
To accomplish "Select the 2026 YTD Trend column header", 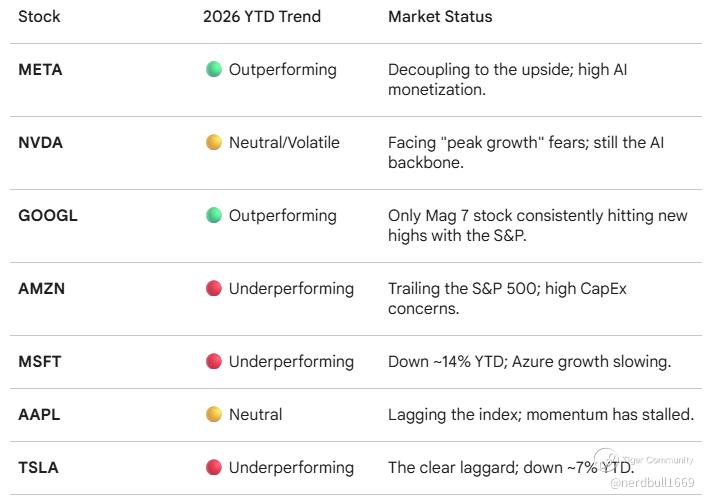I will point(264,17).
